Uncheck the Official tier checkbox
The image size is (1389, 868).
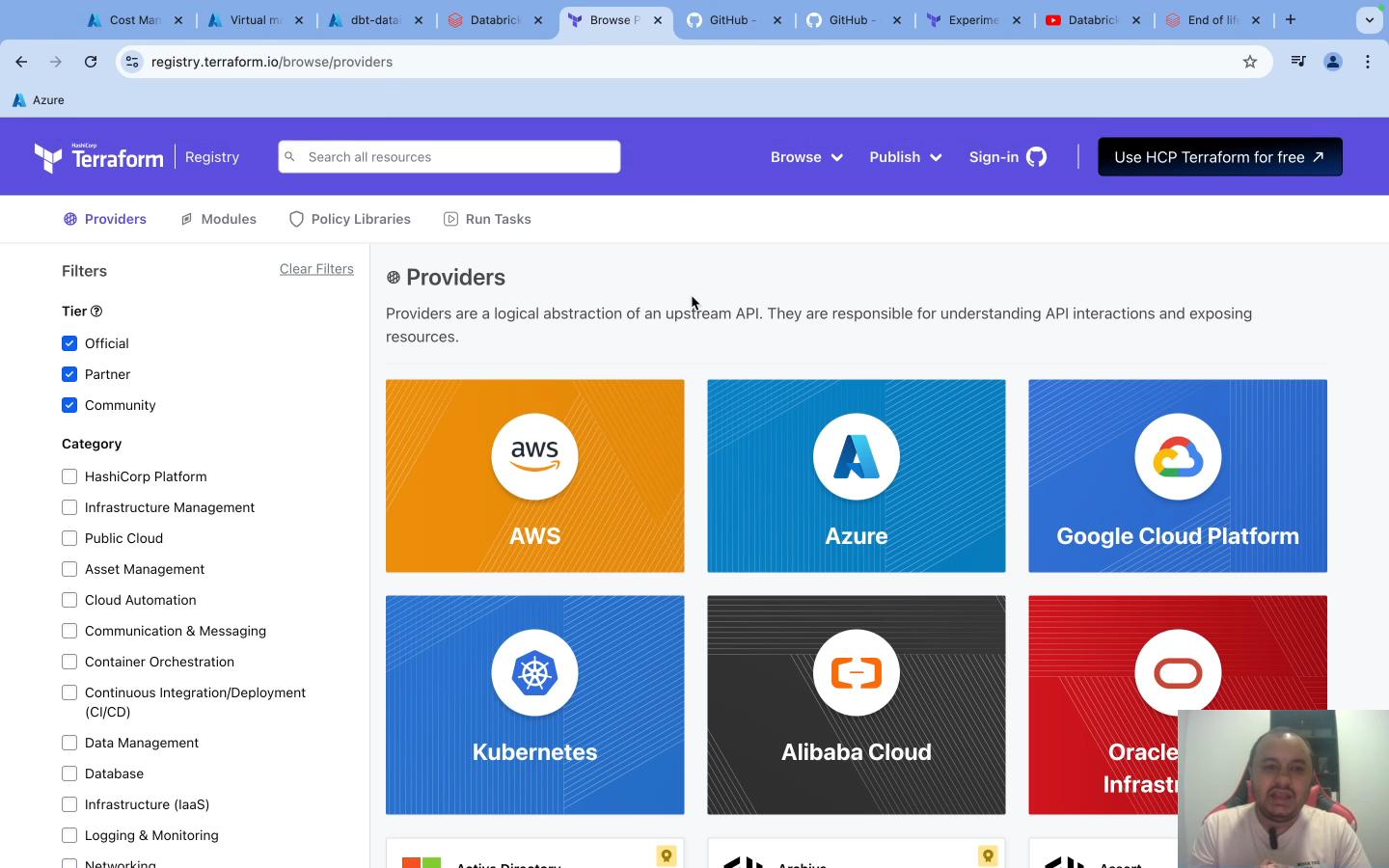coord(69,343)
